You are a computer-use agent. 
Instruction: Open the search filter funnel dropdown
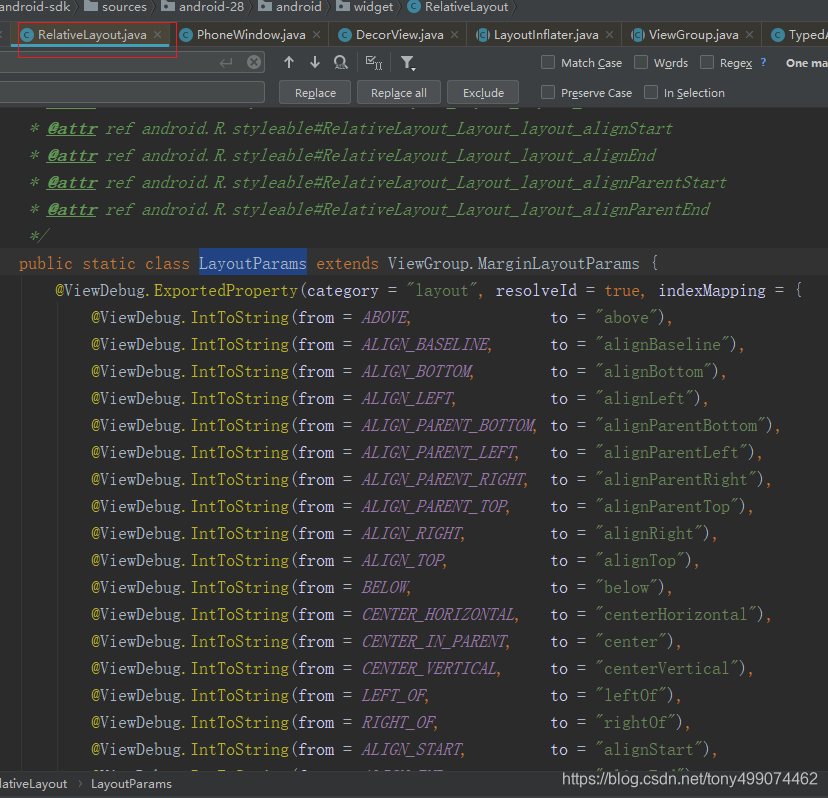click(408, 63)
